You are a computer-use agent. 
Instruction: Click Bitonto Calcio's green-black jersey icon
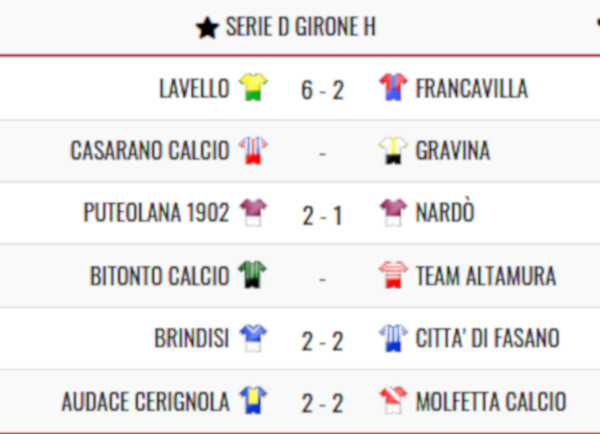tap(253, 275)
